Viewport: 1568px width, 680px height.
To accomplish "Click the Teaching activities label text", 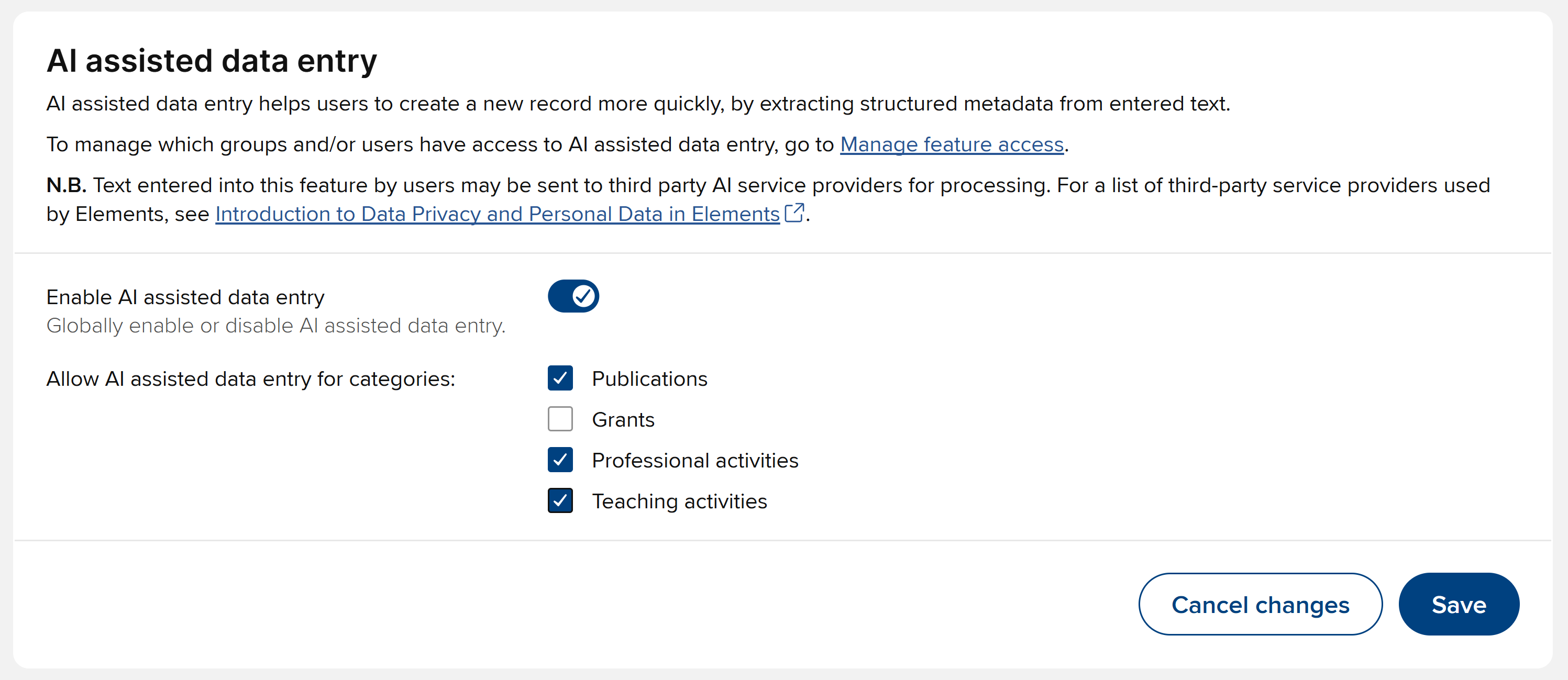I will click(679, 501).
